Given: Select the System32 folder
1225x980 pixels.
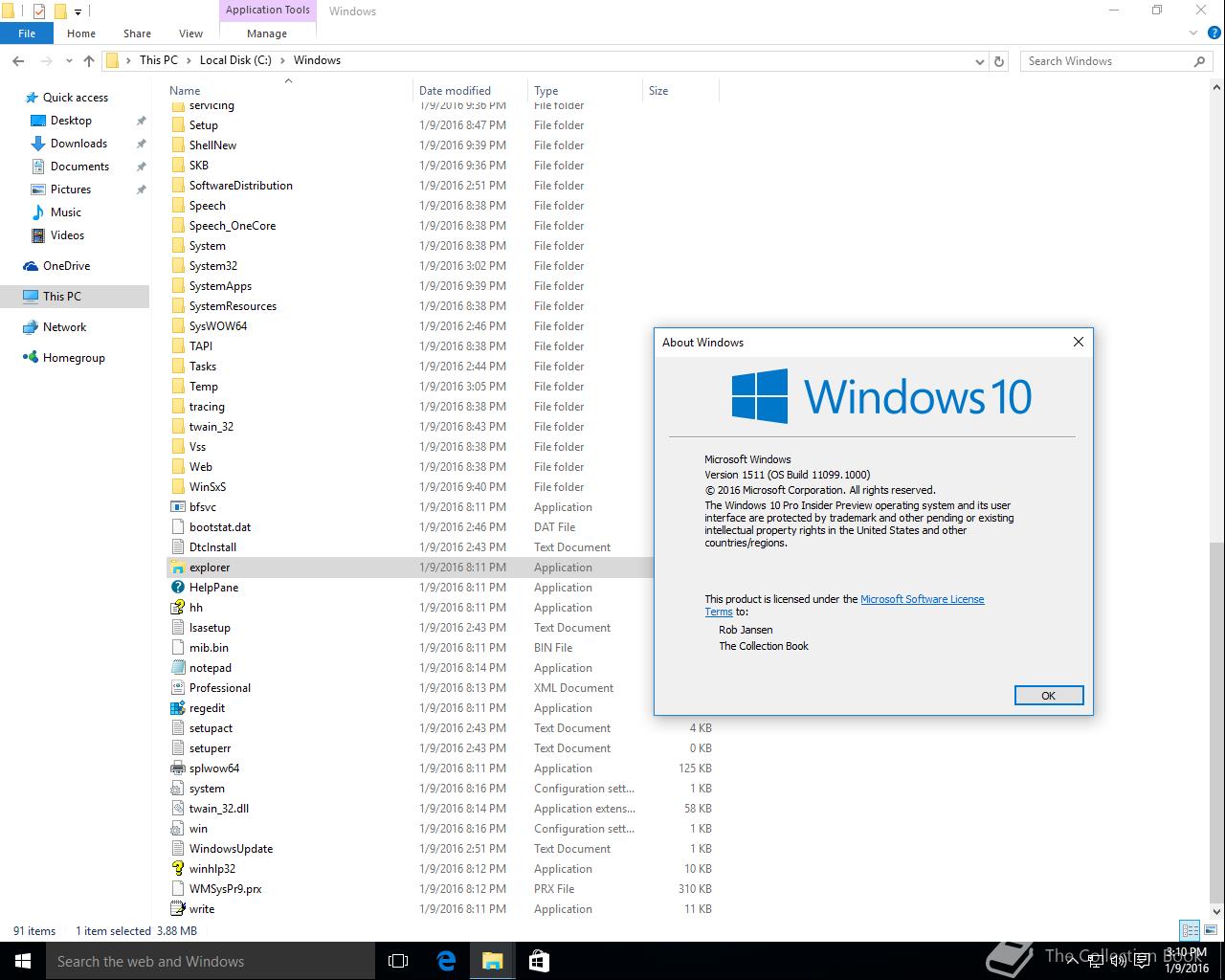Looking at the screenshot, I should click(213, 266).
